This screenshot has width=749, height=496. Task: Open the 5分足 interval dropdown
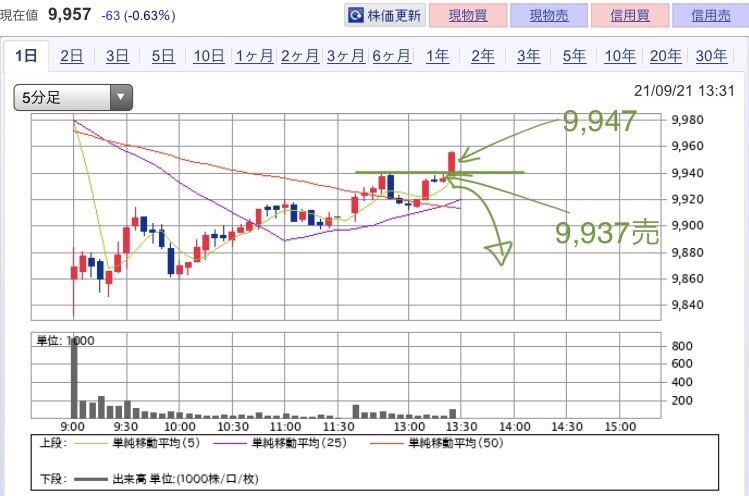pos(73,97)
